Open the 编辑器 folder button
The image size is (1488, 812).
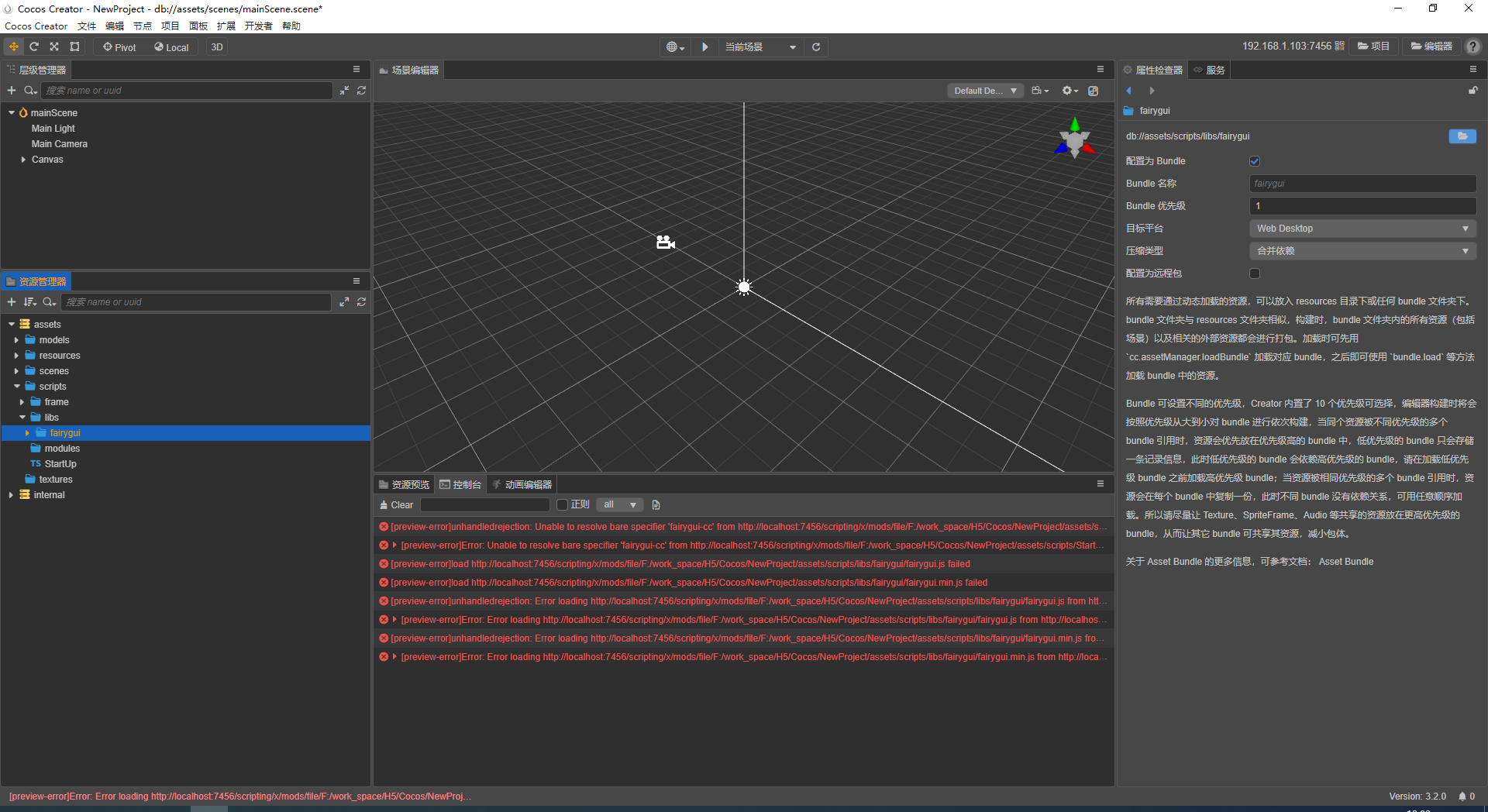pos(1432,46)
